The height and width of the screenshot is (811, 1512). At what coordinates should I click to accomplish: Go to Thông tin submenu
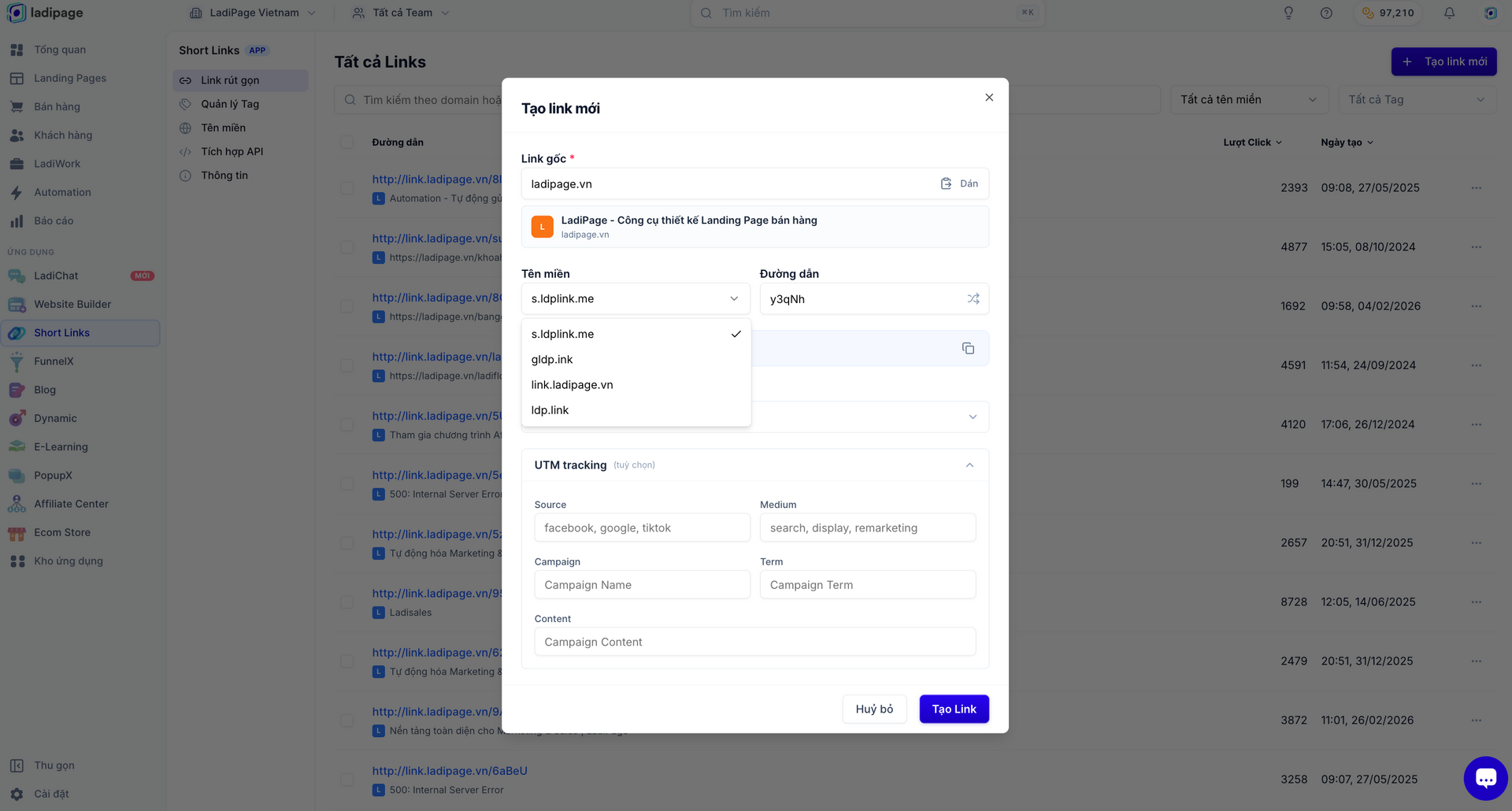224,176
